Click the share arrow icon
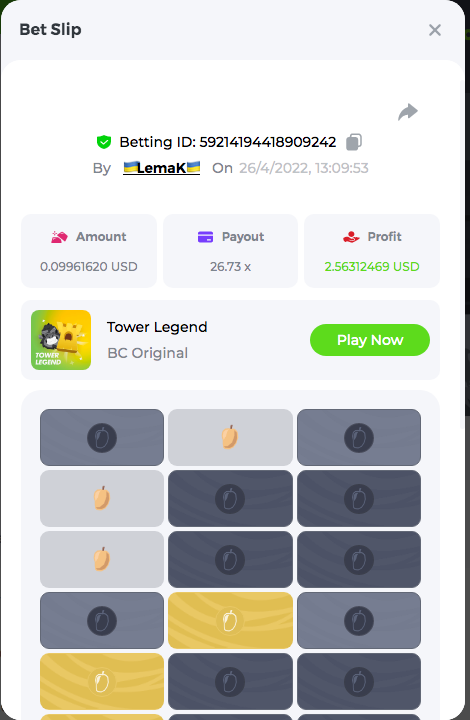Screen dimensions: 470x720 (408, 112)
